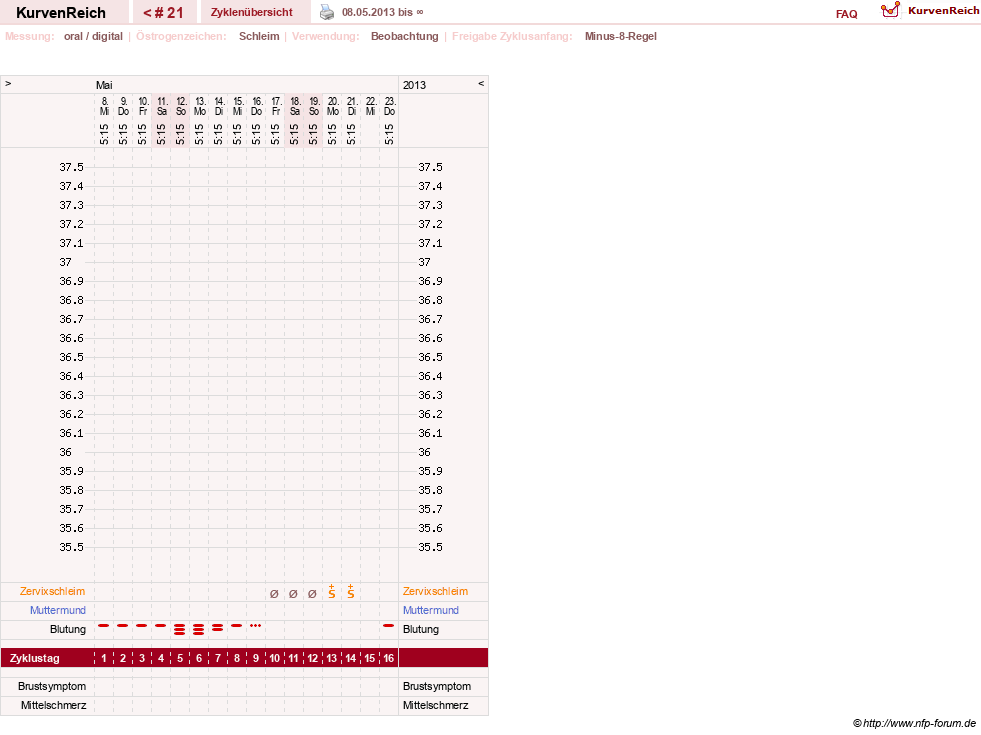
Task: Click the heavy bleeding mark on day 5
Action: [x=180, y=629]
